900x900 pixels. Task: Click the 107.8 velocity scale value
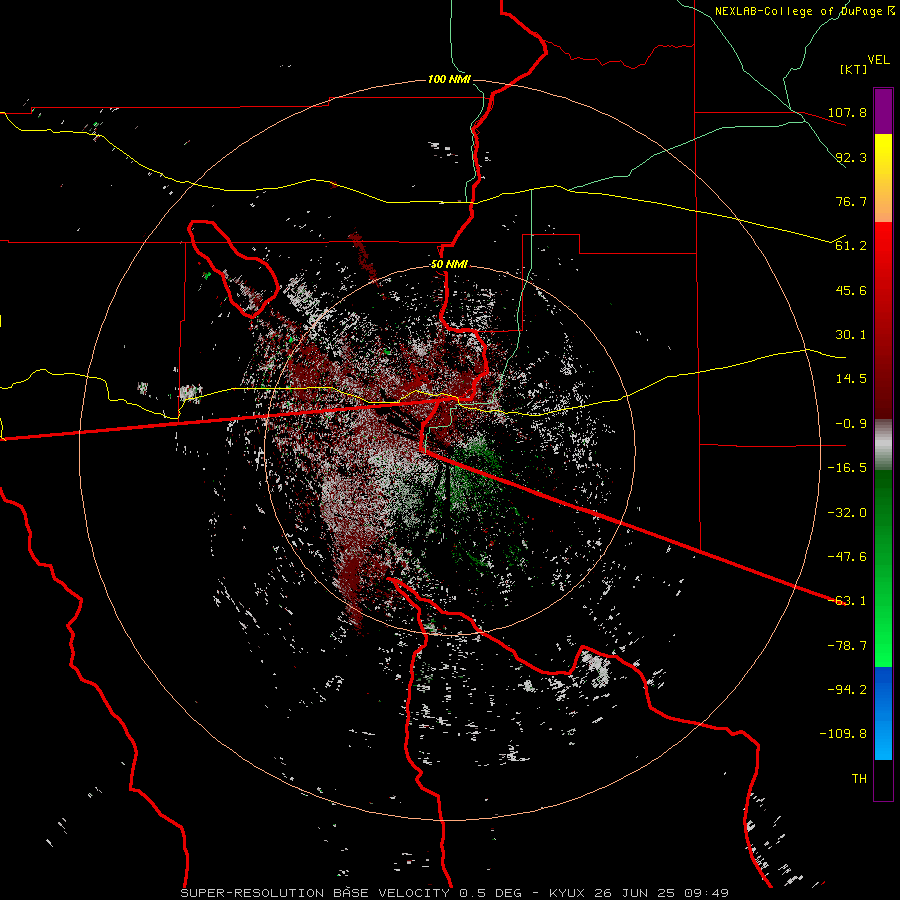[x=847, y=112]
